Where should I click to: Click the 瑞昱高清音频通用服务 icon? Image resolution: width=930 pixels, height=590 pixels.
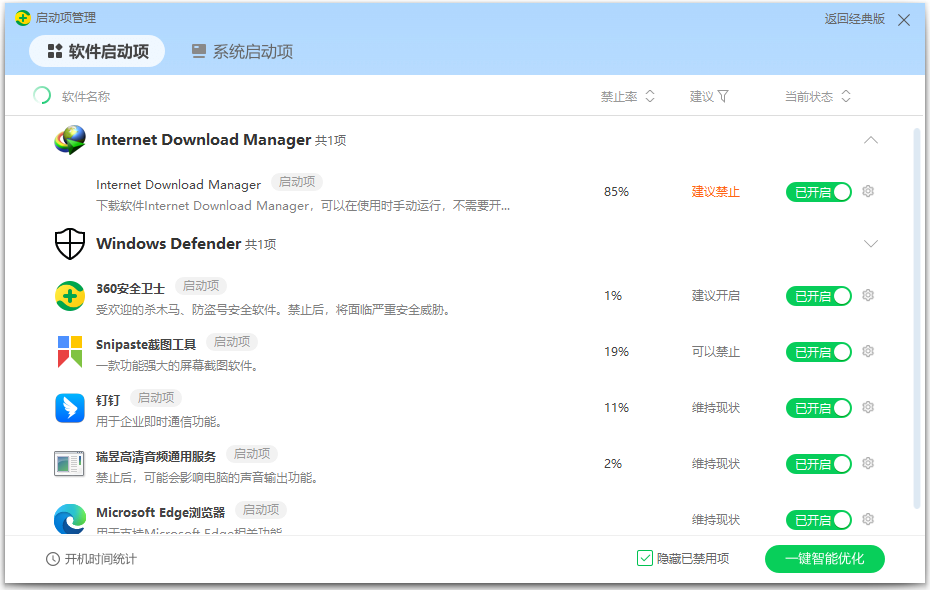[x=69, y=463]
